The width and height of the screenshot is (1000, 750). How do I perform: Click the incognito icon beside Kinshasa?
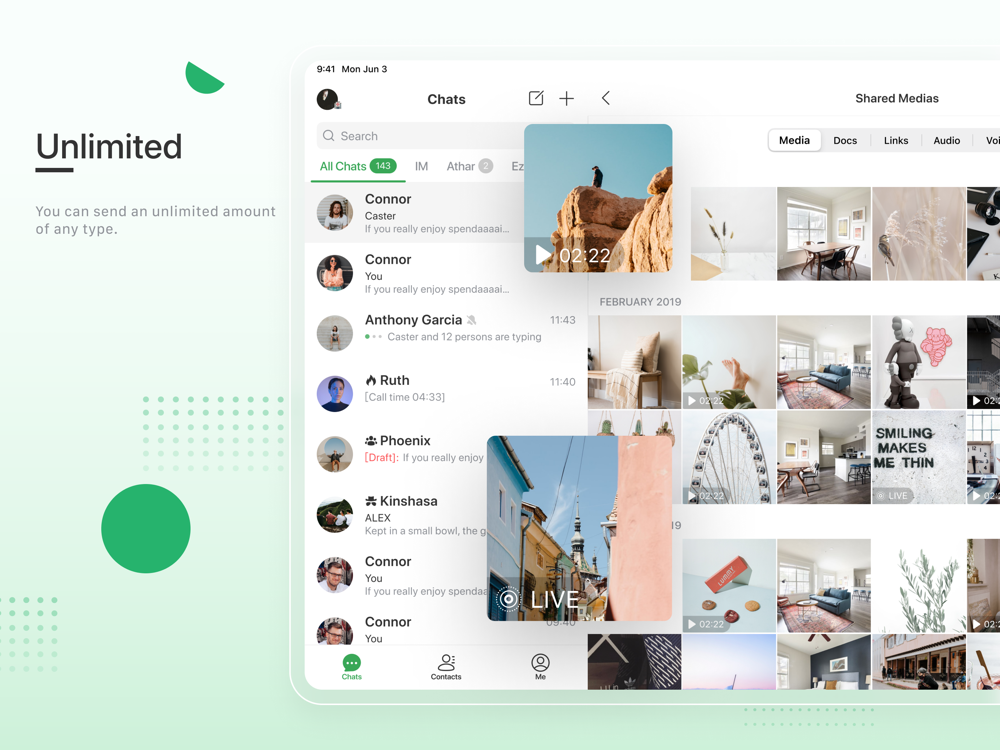tap(371, 501)
